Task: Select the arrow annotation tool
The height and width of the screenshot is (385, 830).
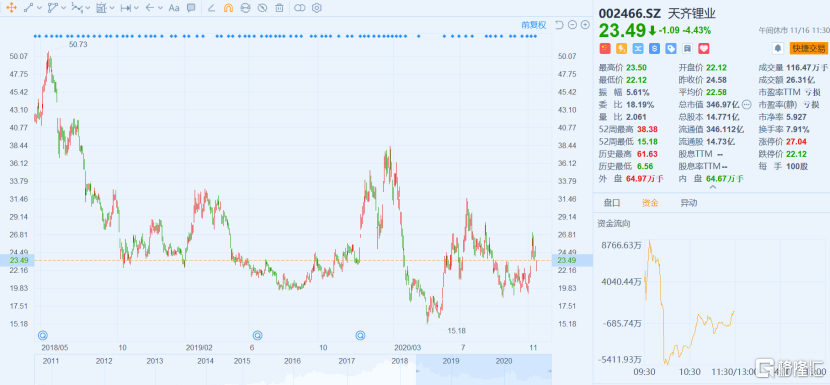Action: 150,8
